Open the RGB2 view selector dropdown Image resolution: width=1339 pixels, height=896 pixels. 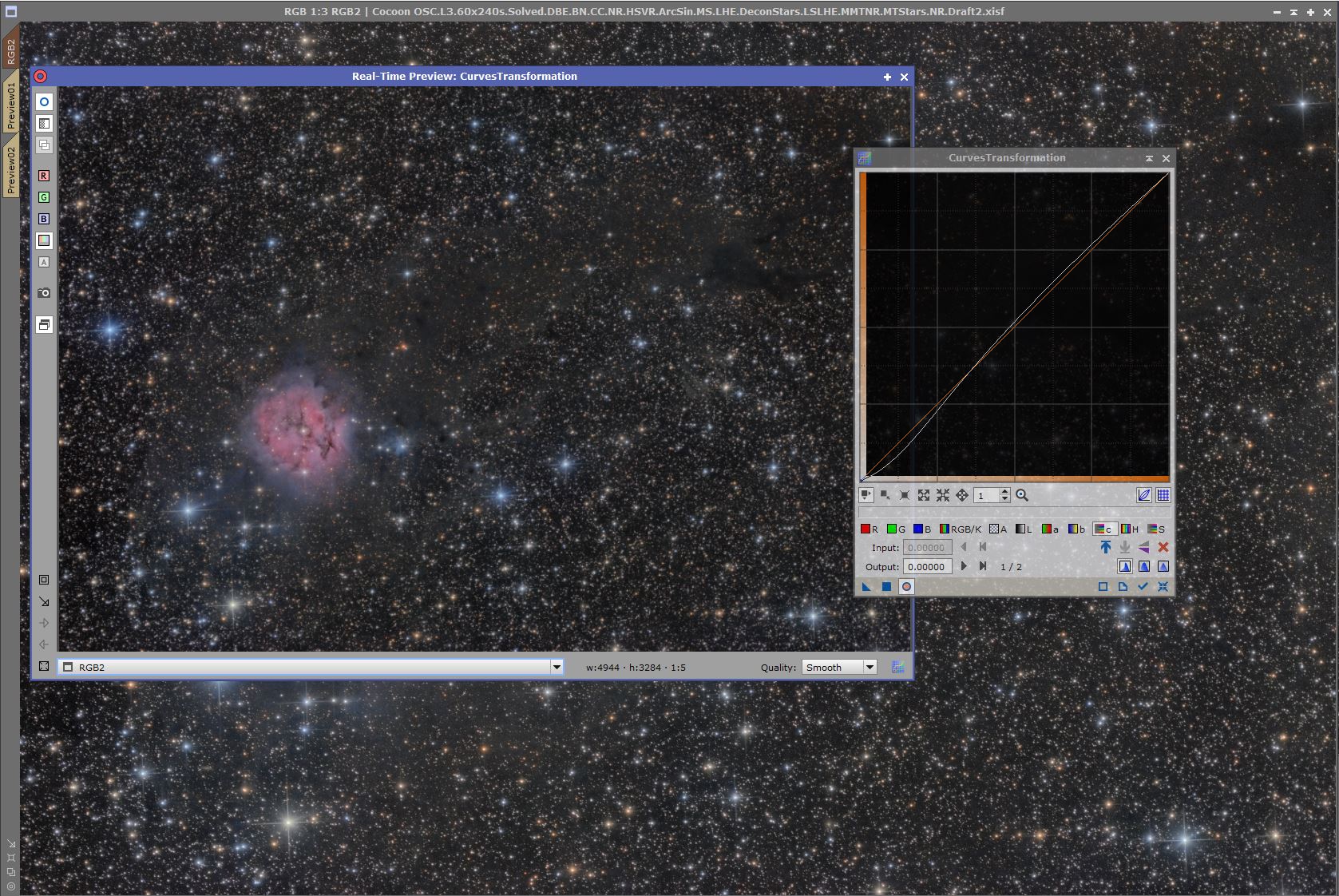click(557, 667)
